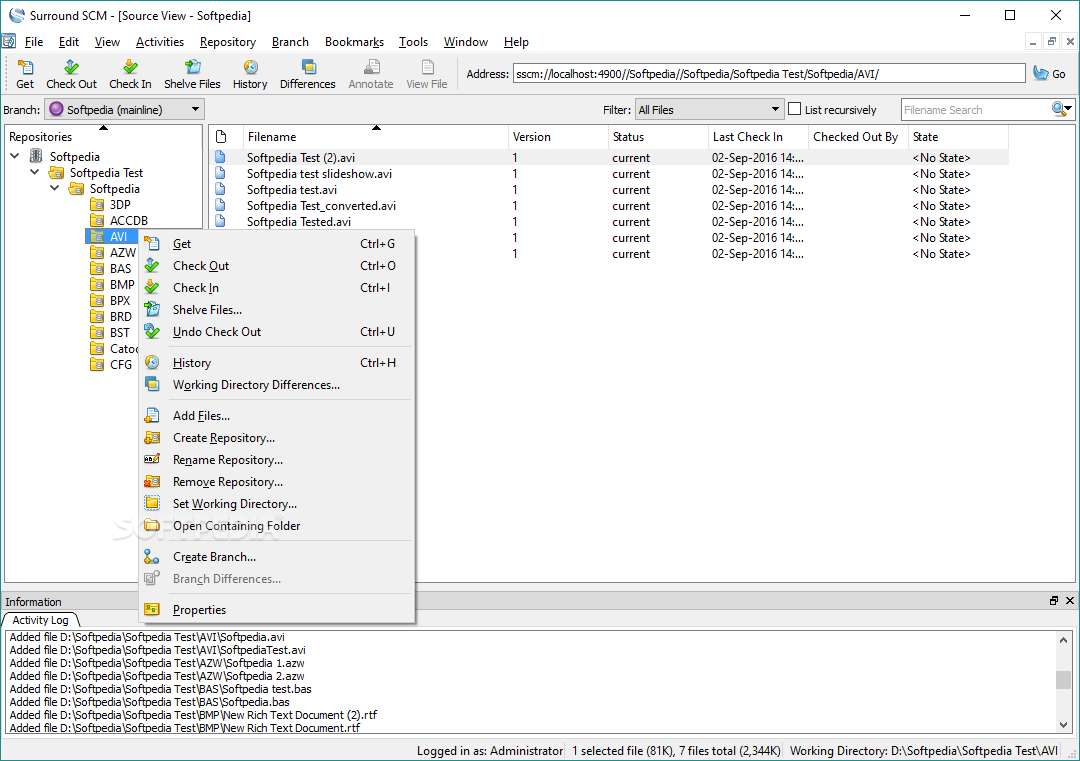
Task: Select the BMP folder in tree
Action: (x=112, y=284)
